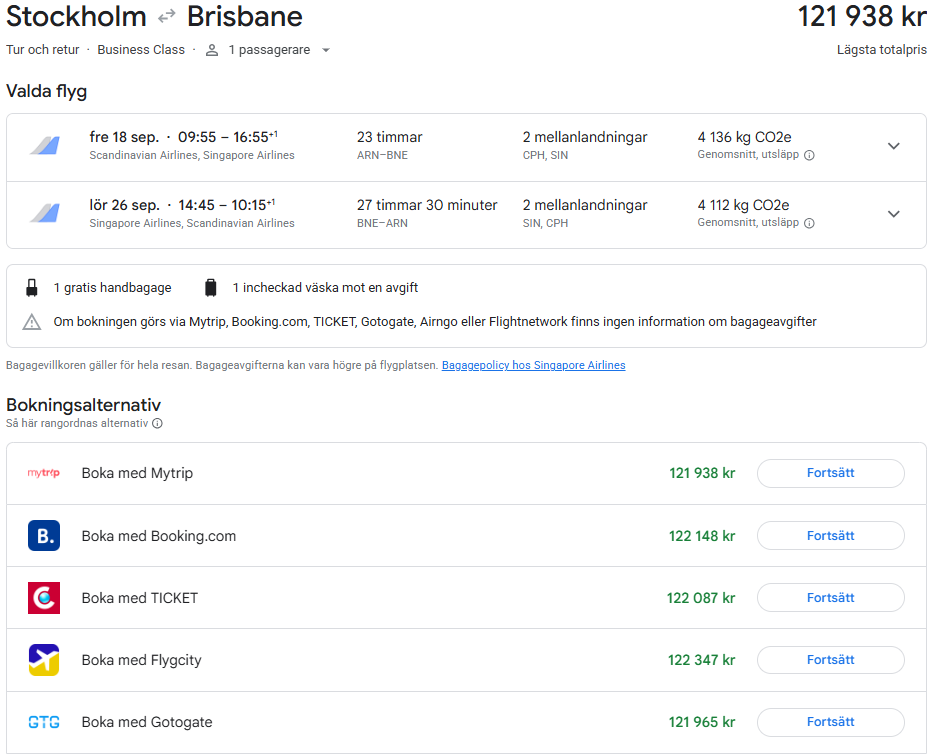Select the 122 087 kr TICKET price
The image size is (939, 754).
tap(701, 598)
